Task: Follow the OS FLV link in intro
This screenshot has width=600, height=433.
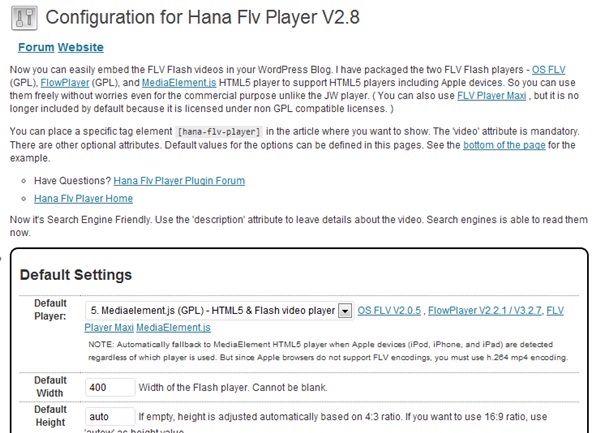Action: [x=548, y=70]
